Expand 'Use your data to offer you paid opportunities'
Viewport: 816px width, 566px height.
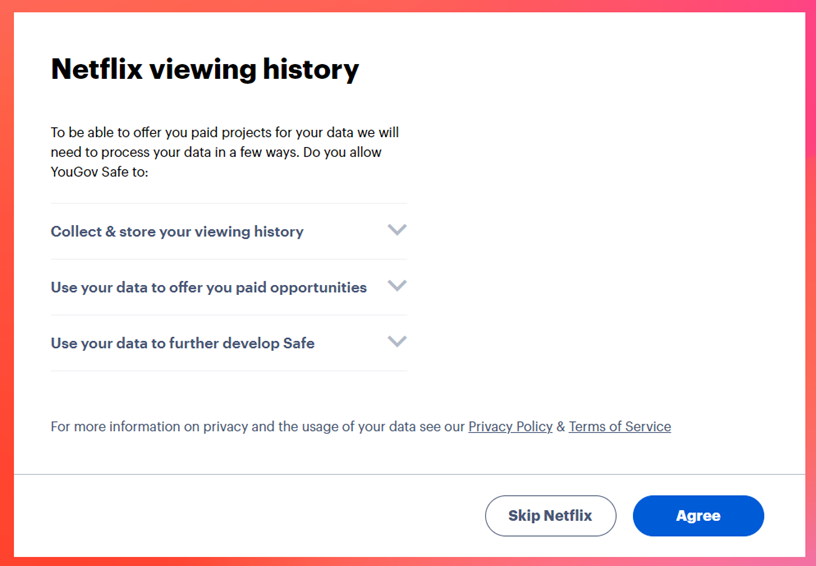[x=209, y=287]
